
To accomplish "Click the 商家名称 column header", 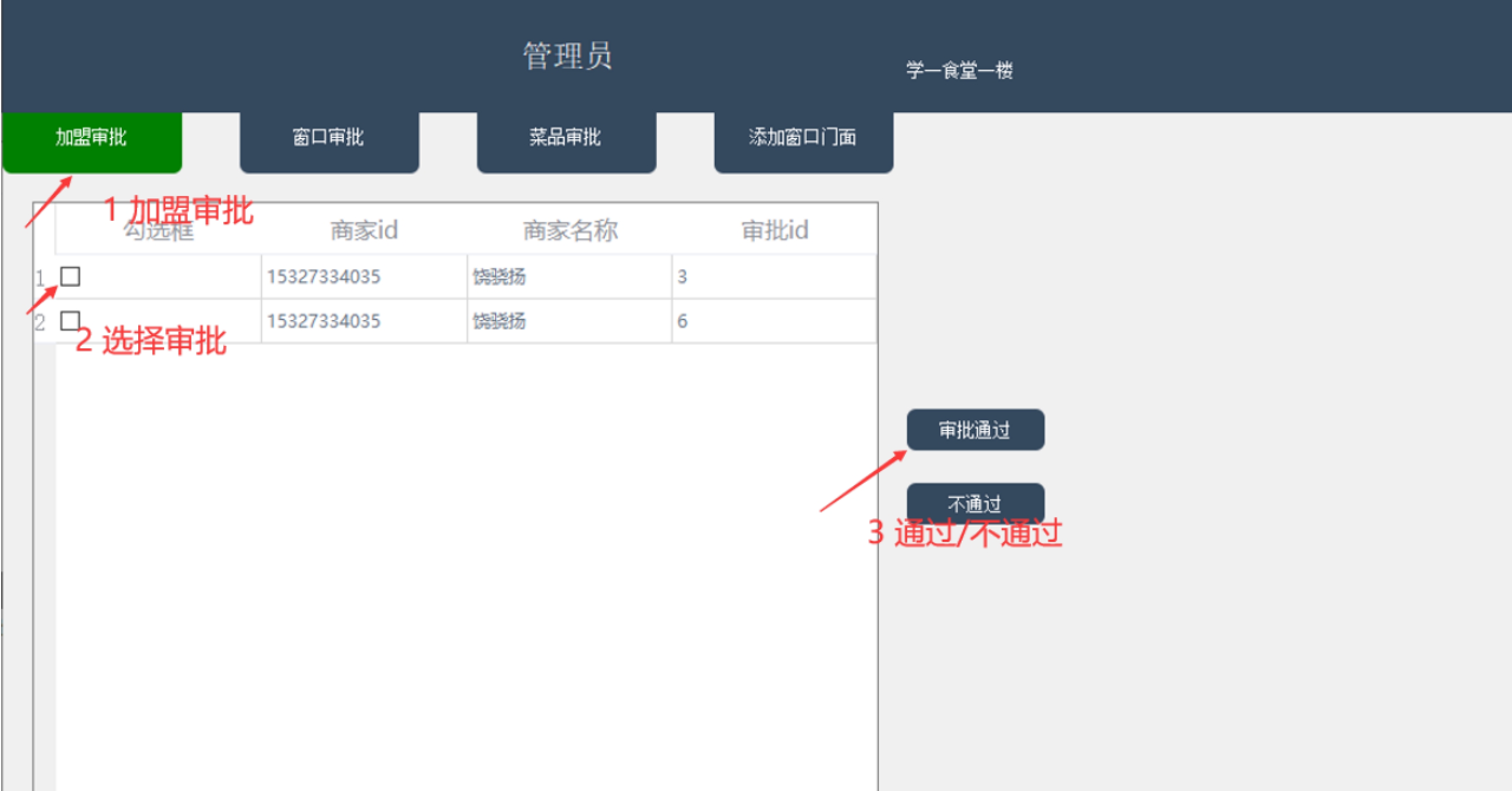I will (x=570, y=230).
